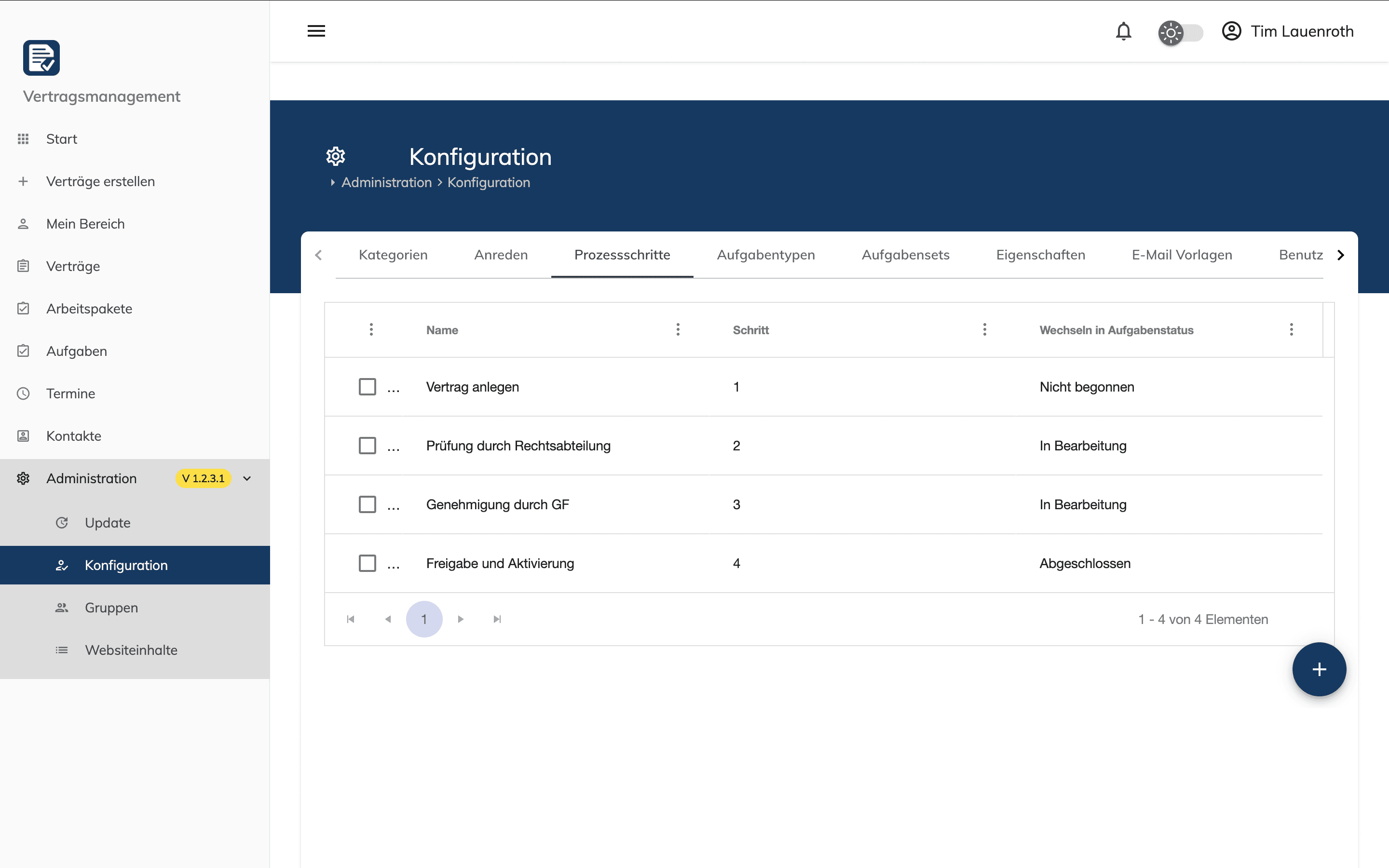Click the clock icon beside Termine
The height and width of the screenshot is (868, 1389).
pyautogui.click(x=23, y=394)
